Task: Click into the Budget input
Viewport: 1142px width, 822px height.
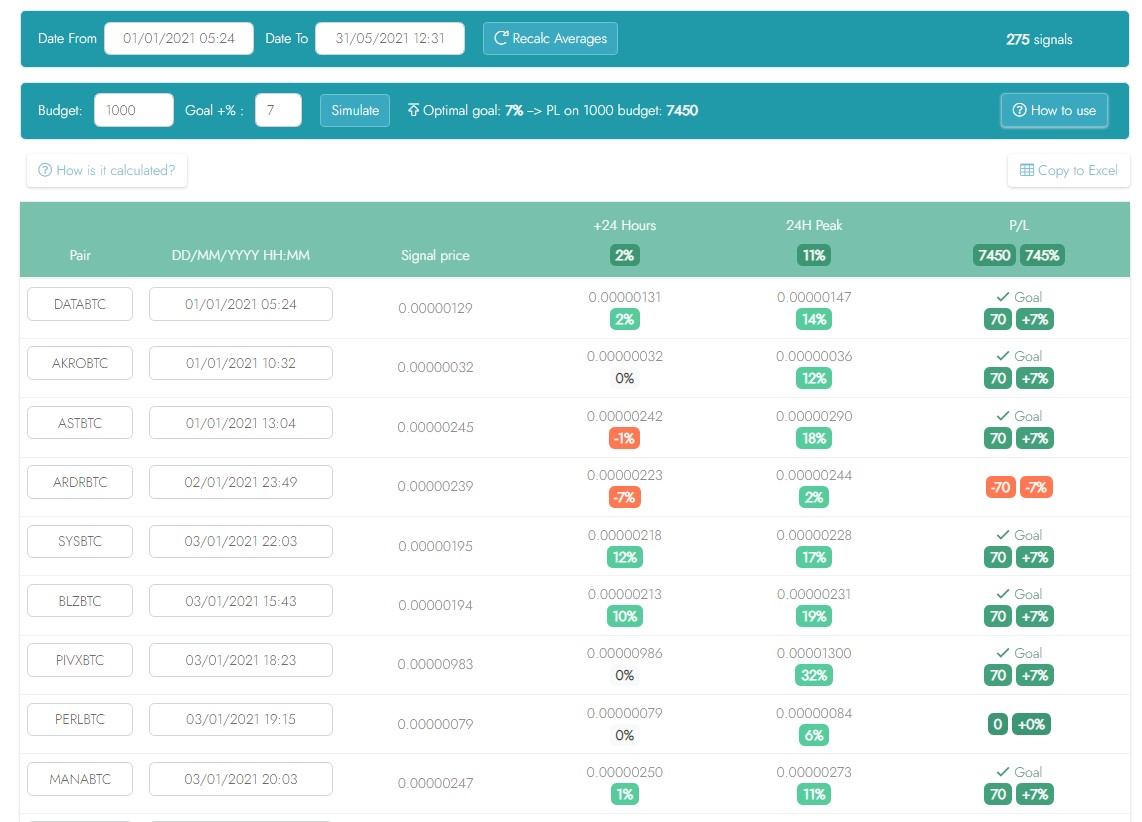Action: (x=134, y=110)
